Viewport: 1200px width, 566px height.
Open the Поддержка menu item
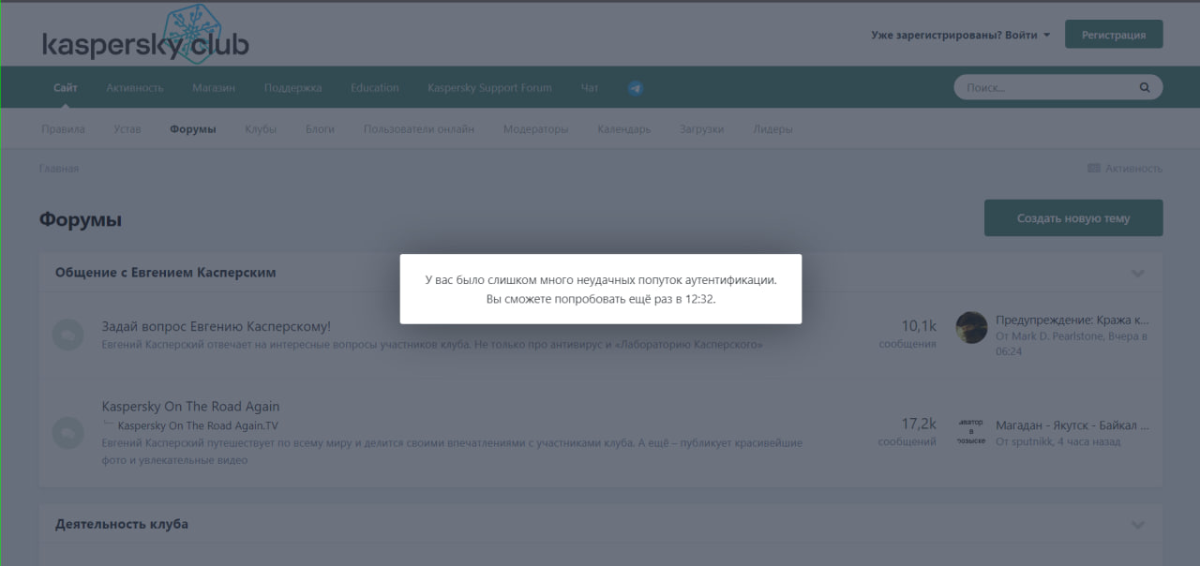point(293,88)
